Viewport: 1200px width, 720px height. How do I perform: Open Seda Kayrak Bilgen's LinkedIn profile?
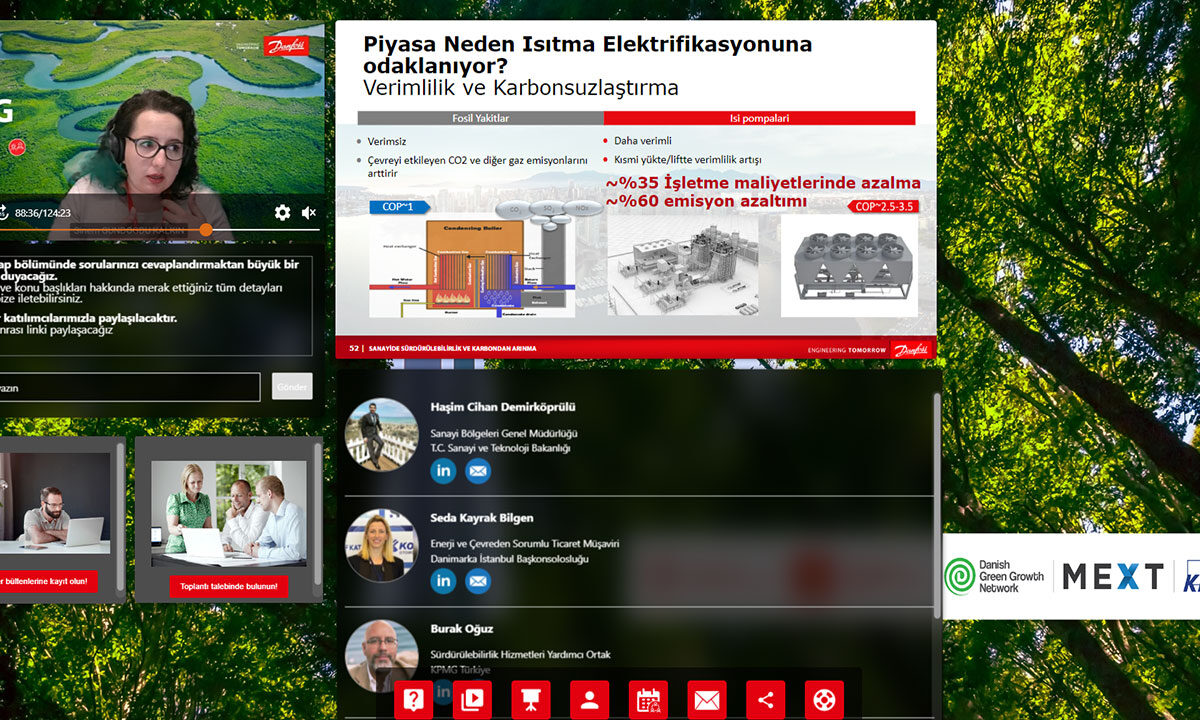(x=443, y=581)
